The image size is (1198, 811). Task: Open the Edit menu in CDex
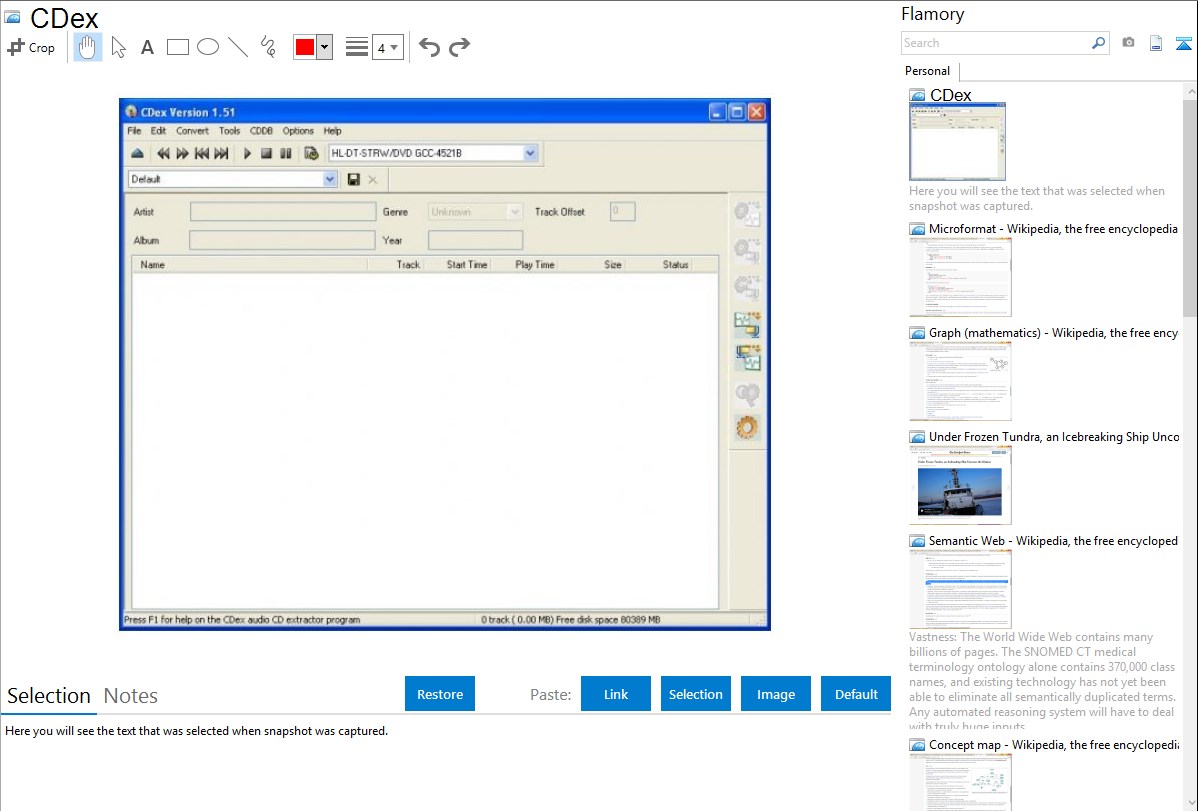[158, 131]
